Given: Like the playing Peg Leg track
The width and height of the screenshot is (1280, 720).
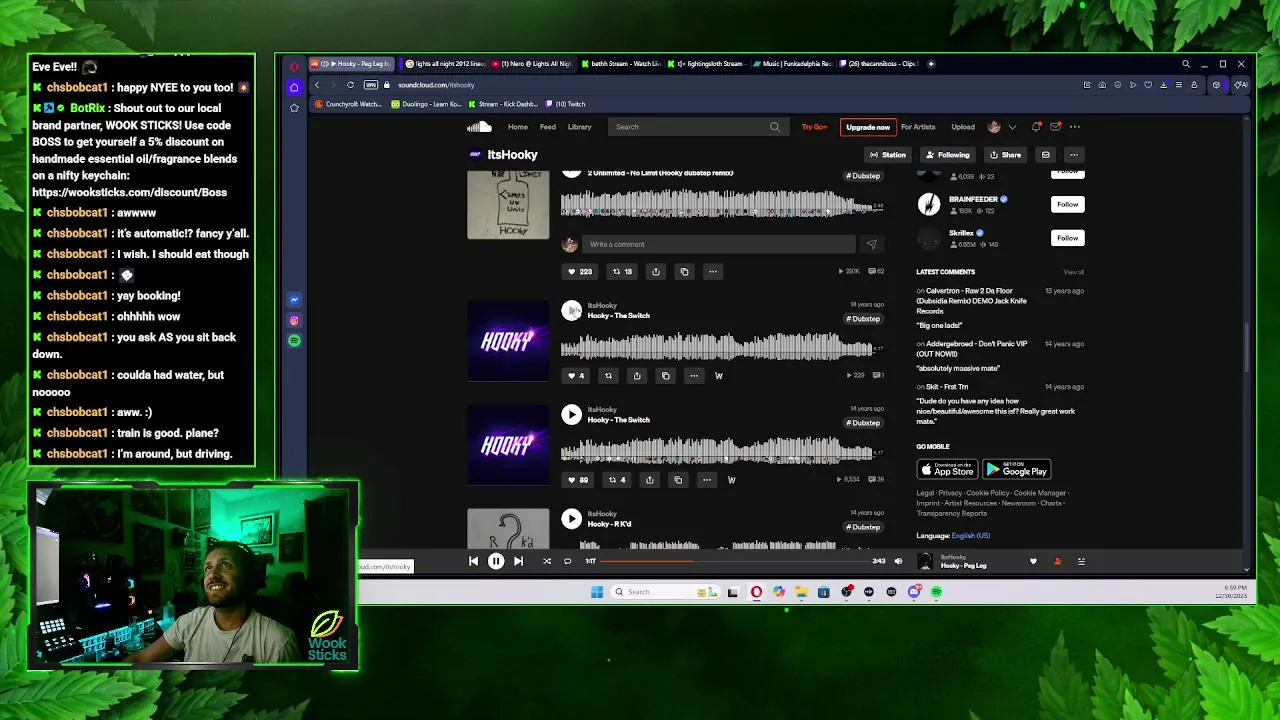Looking at the screenshot, I should 1033,562.
